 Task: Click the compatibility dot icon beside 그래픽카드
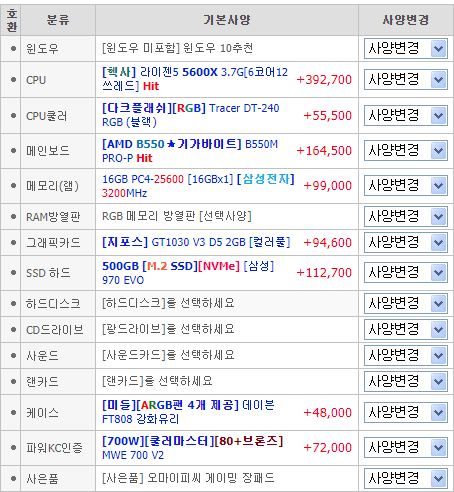13,242
